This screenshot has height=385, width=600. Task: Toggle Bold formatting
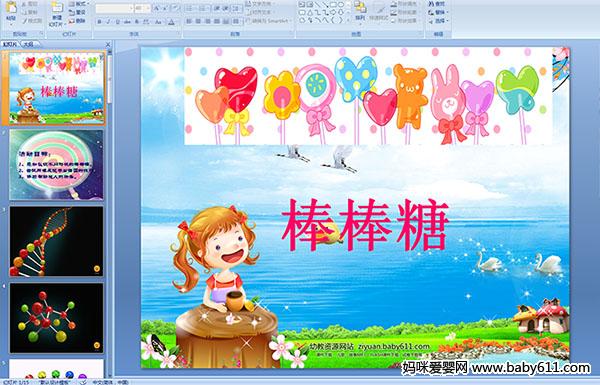tap(99, 22)
